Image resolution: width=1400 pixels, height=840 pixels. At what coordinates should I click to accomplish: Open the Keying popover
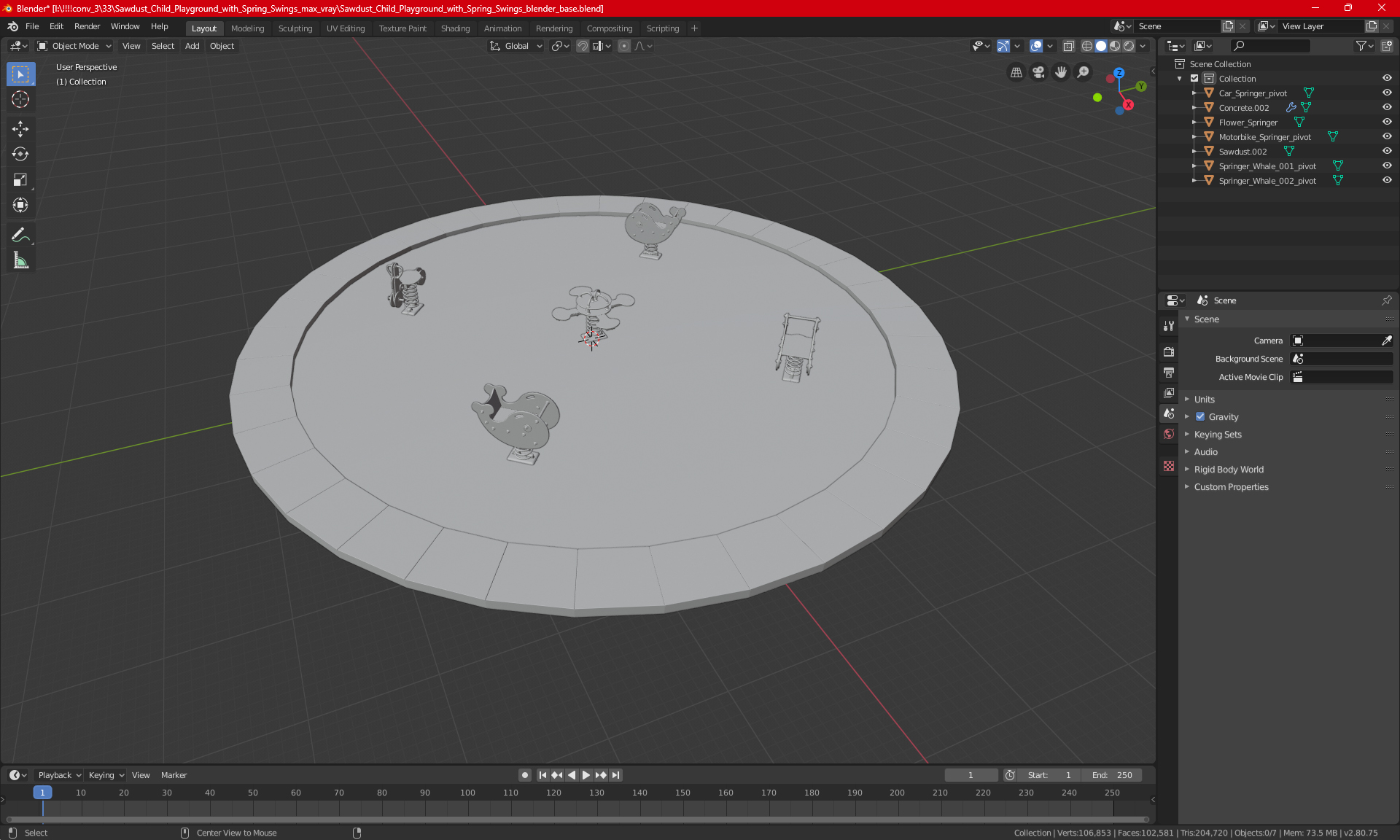point(106,775)
